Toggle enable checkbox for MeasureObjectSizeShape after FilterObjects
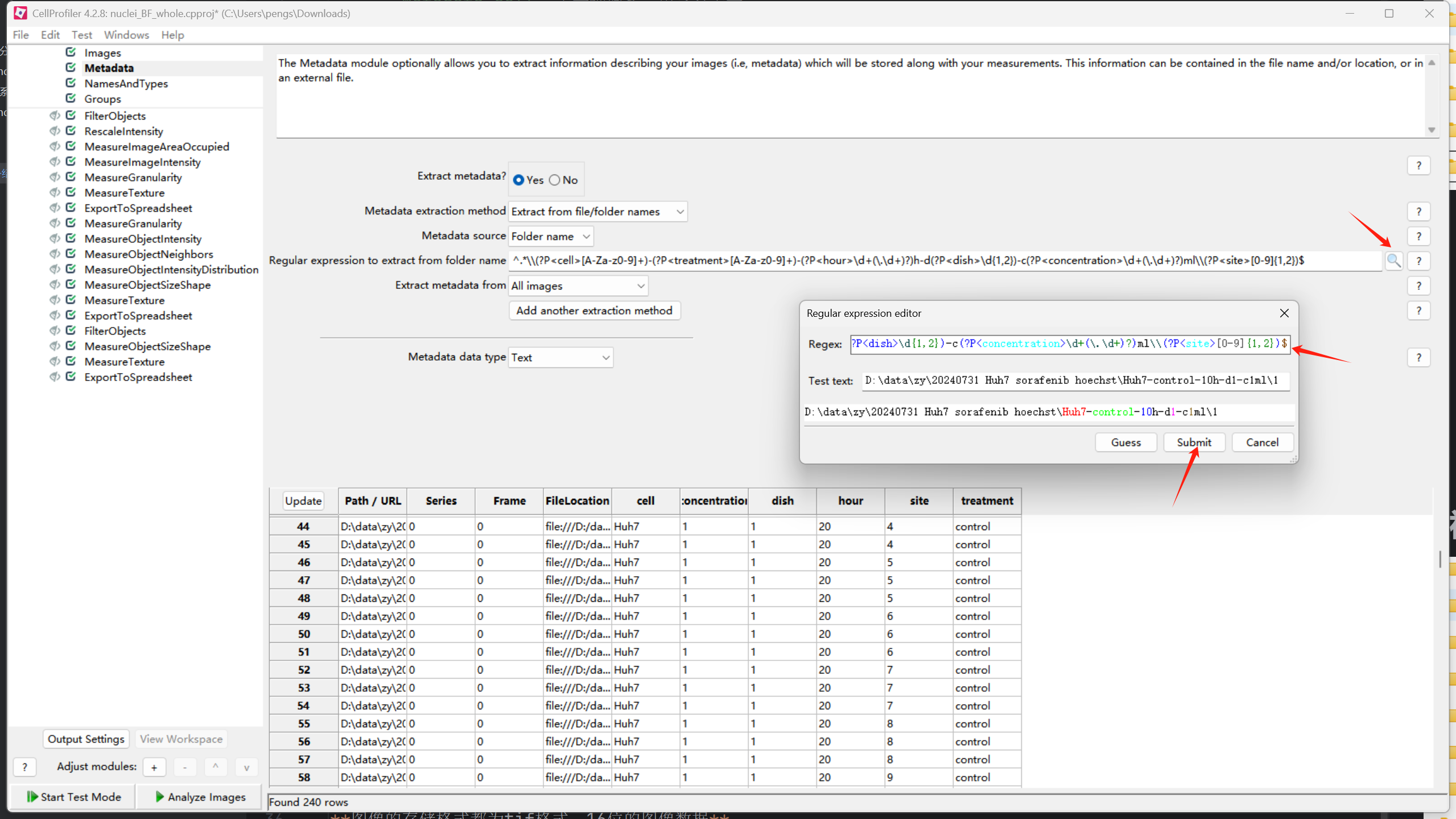Screen dimensions: 1456x819 coord(71,345)
